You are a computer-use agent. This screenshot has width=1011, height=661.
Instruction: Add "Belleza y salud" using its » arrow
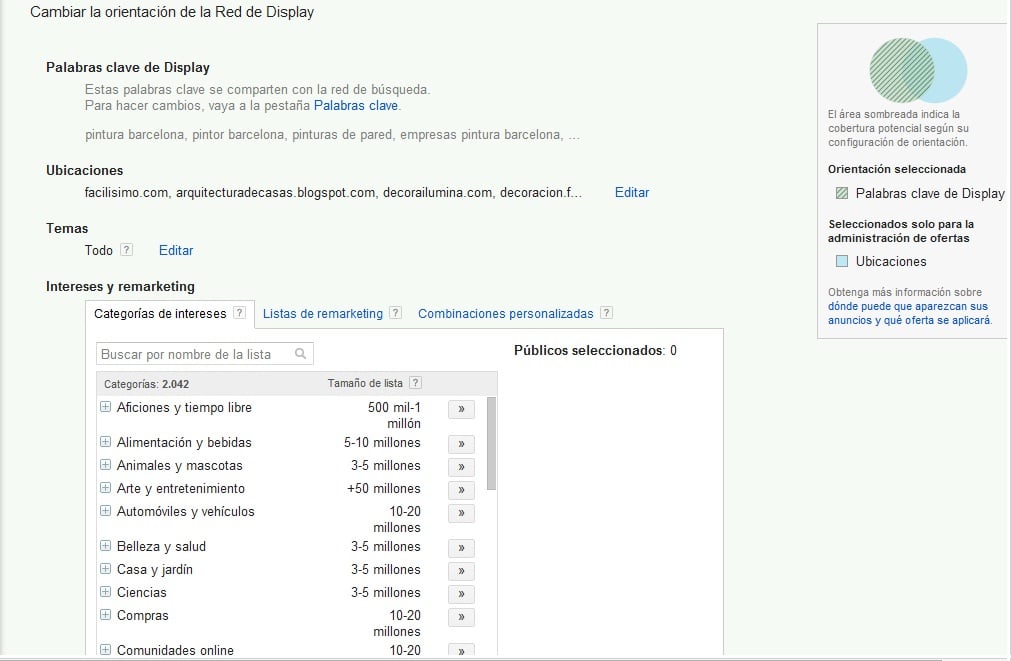point(460,547)
